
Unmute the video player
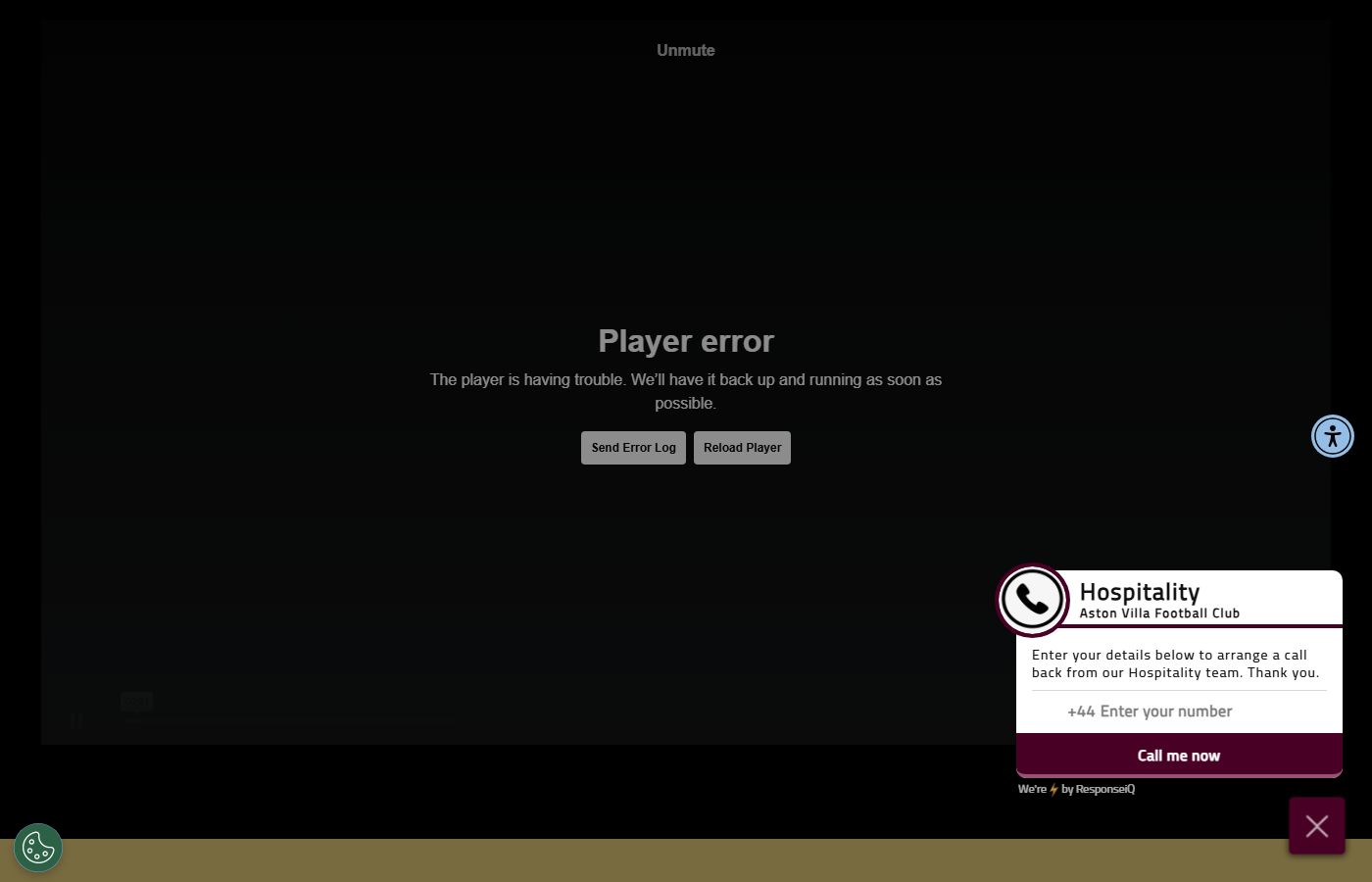click(686, 50)
